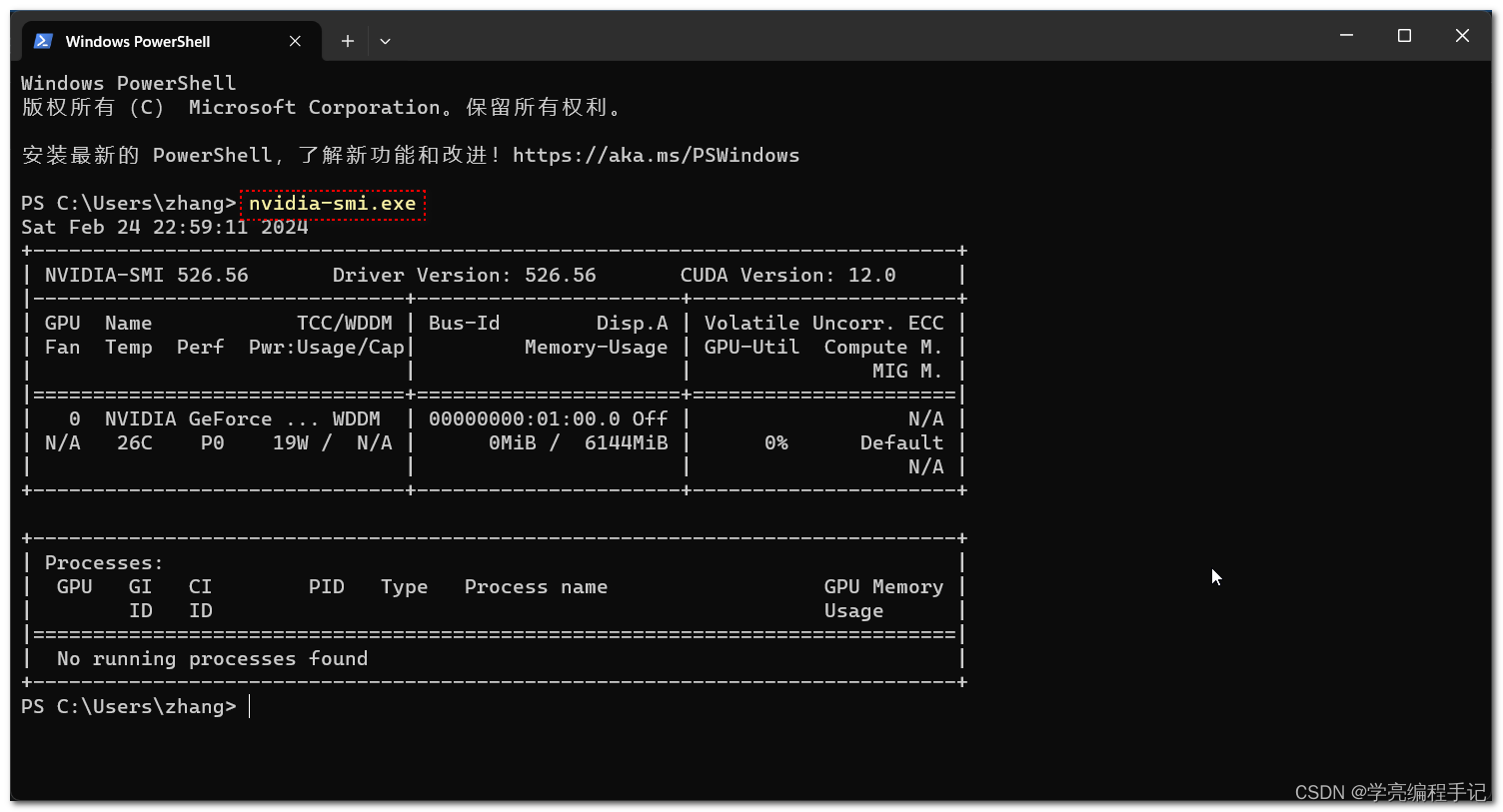This screenshot has width=1503, height=812.
Task: Click the 'Microsoft Corporation' copyright text
Action: point(315,107)
